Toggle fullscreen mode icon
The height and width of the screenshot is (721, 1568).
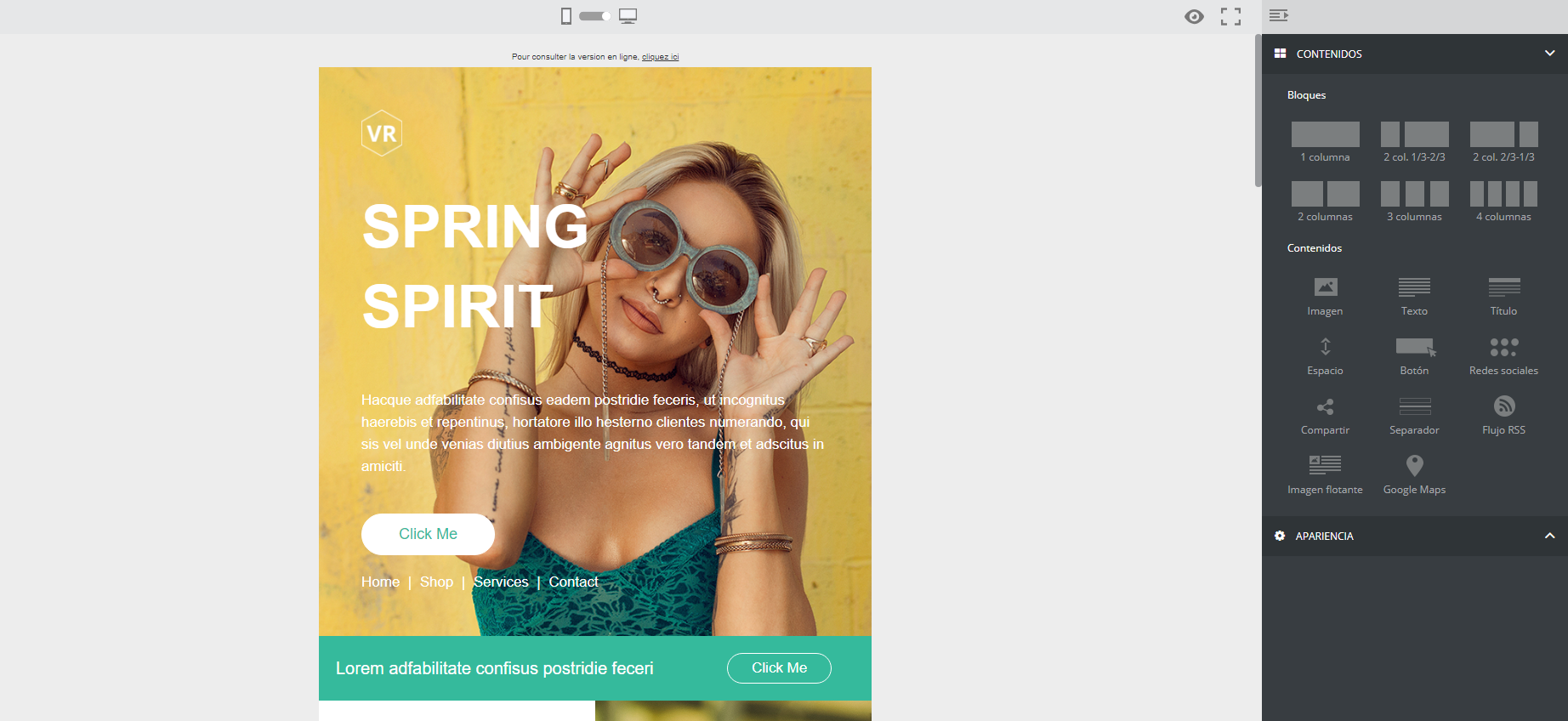[1230, 16]
